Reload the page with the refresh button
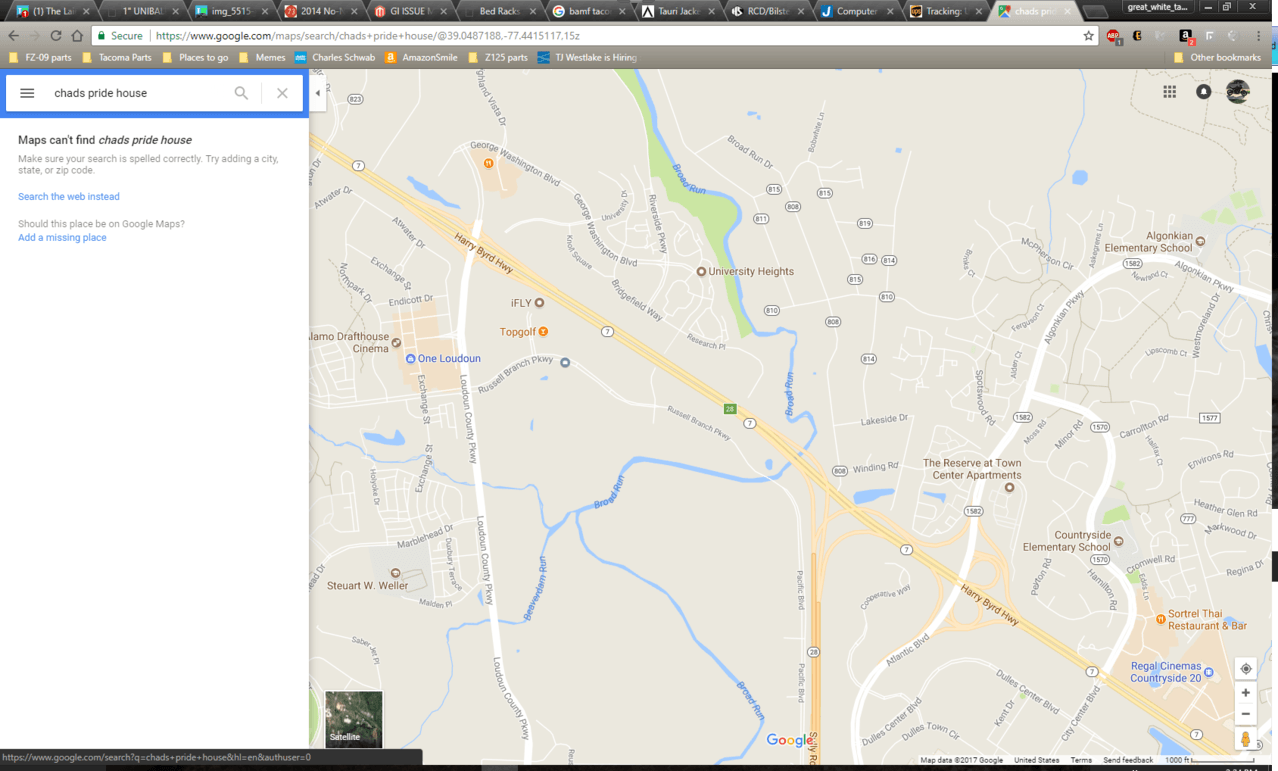This screenshot has width=1278, height=771. [x=56, y=36]
